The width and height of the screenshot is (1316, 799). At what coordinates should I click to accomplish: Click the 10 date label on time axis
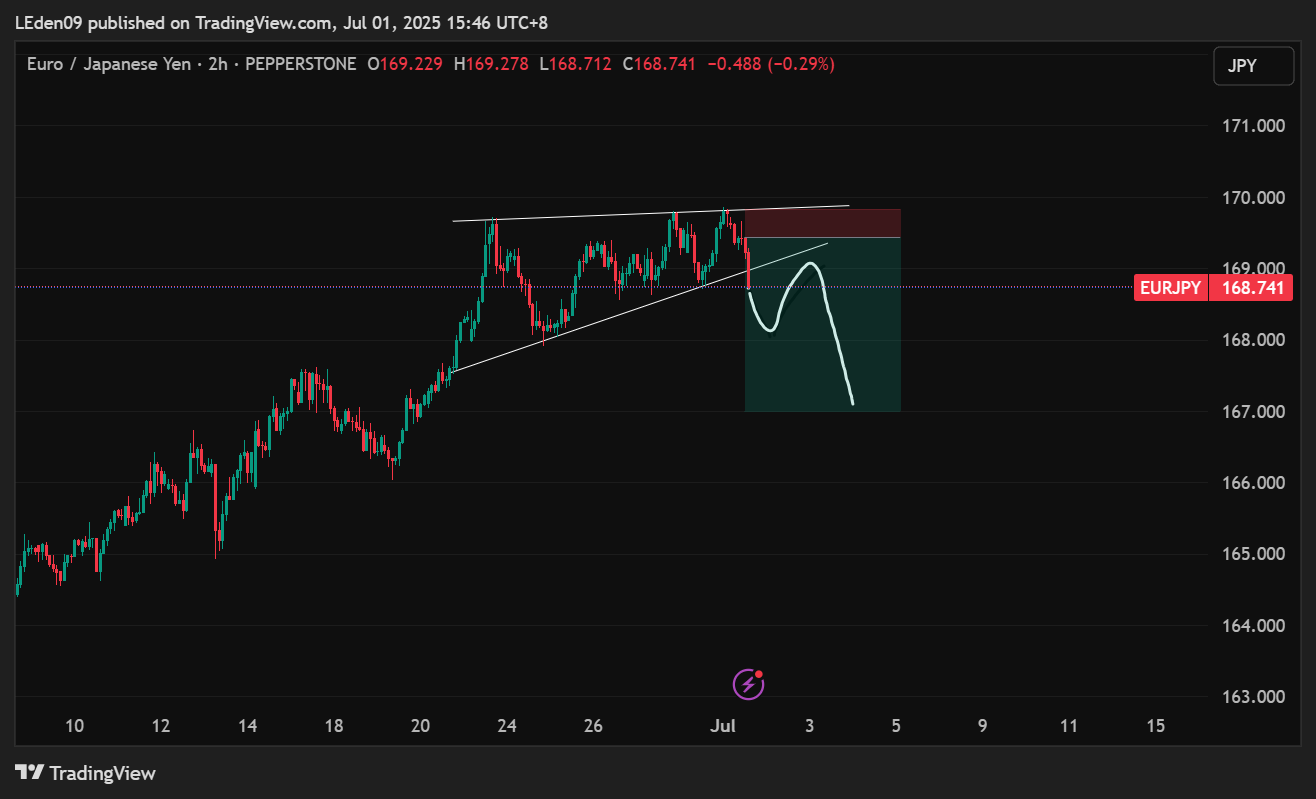74,726
